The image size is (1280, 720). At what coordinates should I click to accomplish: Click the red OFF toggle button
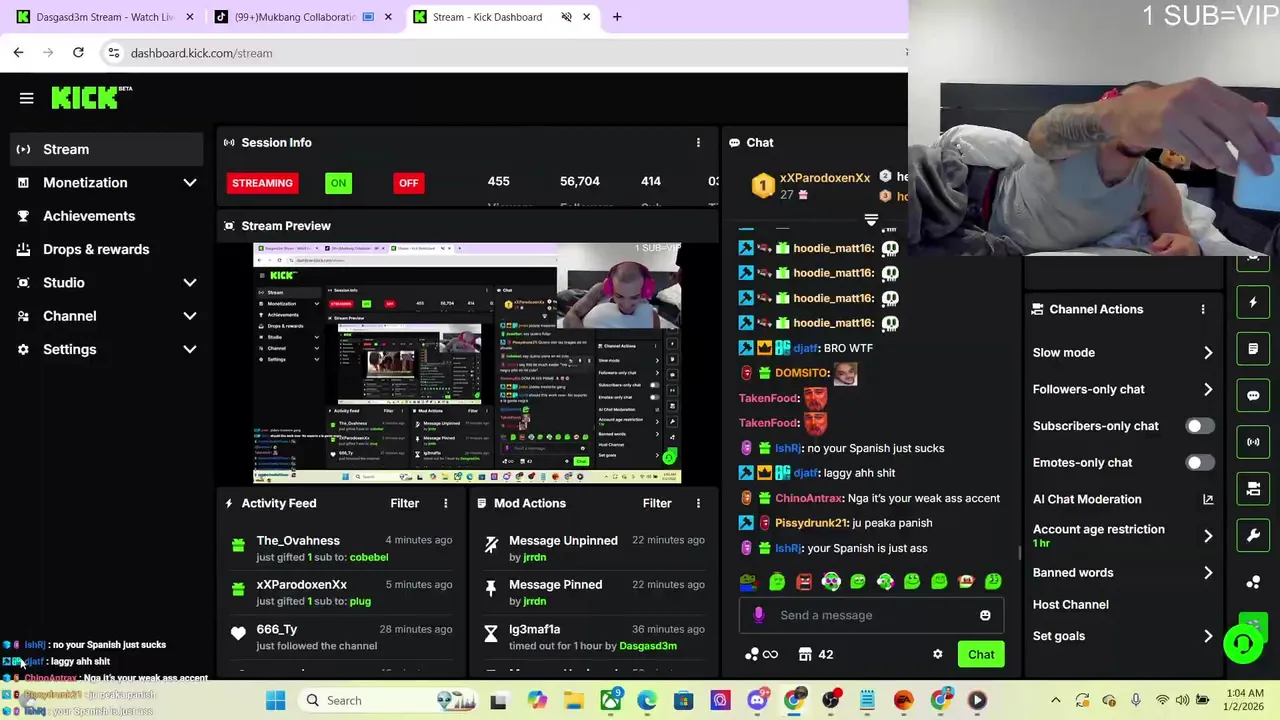[x=408, y=183]
